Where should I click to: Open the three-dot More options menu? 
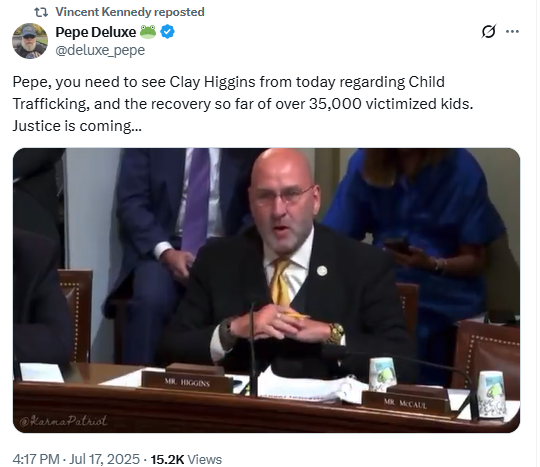(x=512, y=32)
